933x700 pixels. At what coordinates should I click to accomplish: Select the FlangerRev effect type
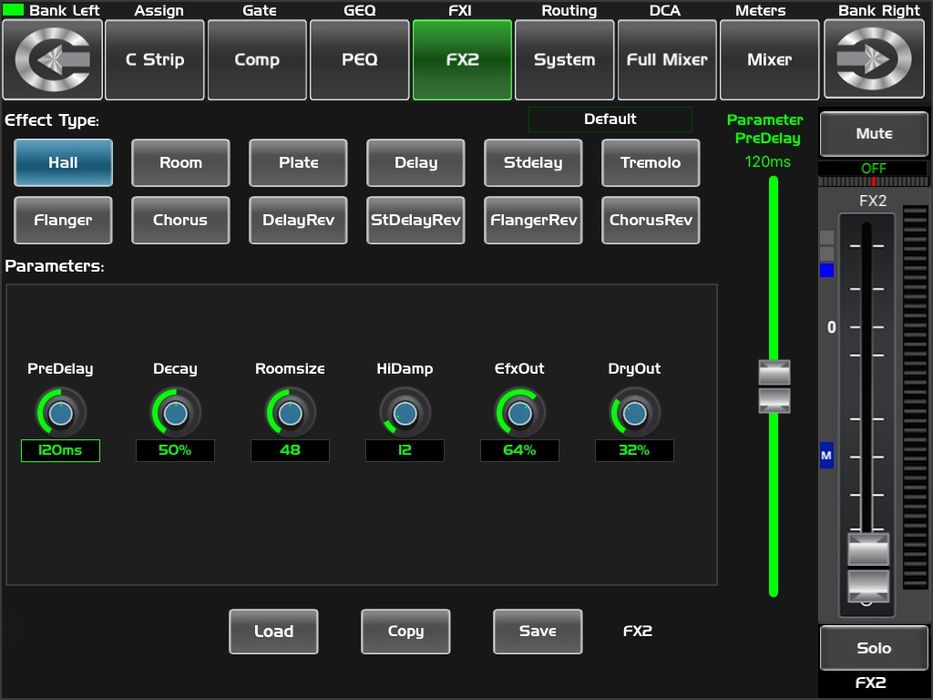point(533,220)
